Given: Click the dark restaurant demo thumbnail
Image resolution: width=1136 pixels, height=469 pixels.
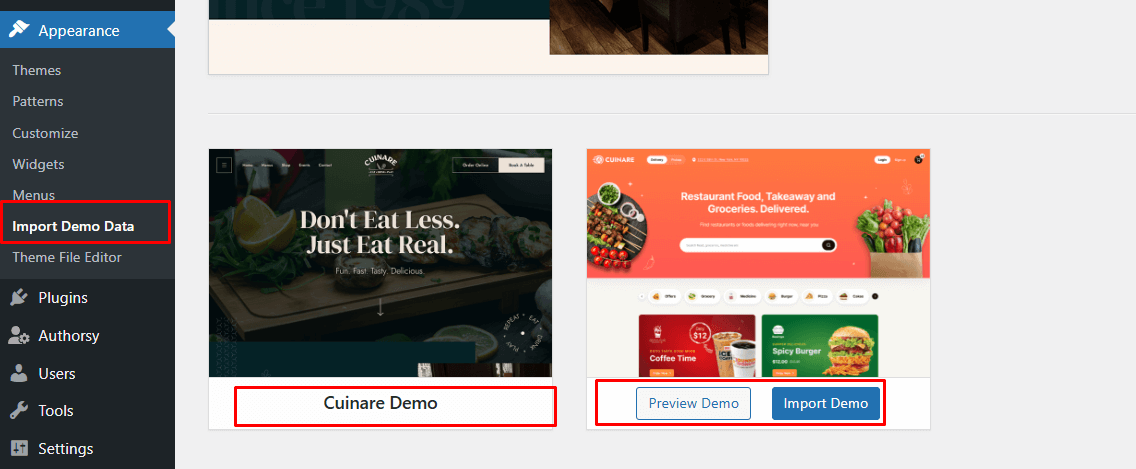Looking at the screenshot, I should click(380, 262).
